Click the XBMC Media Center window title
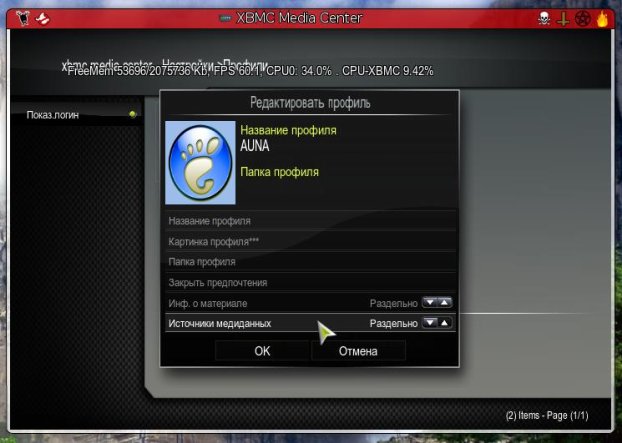 click(299, 18)
